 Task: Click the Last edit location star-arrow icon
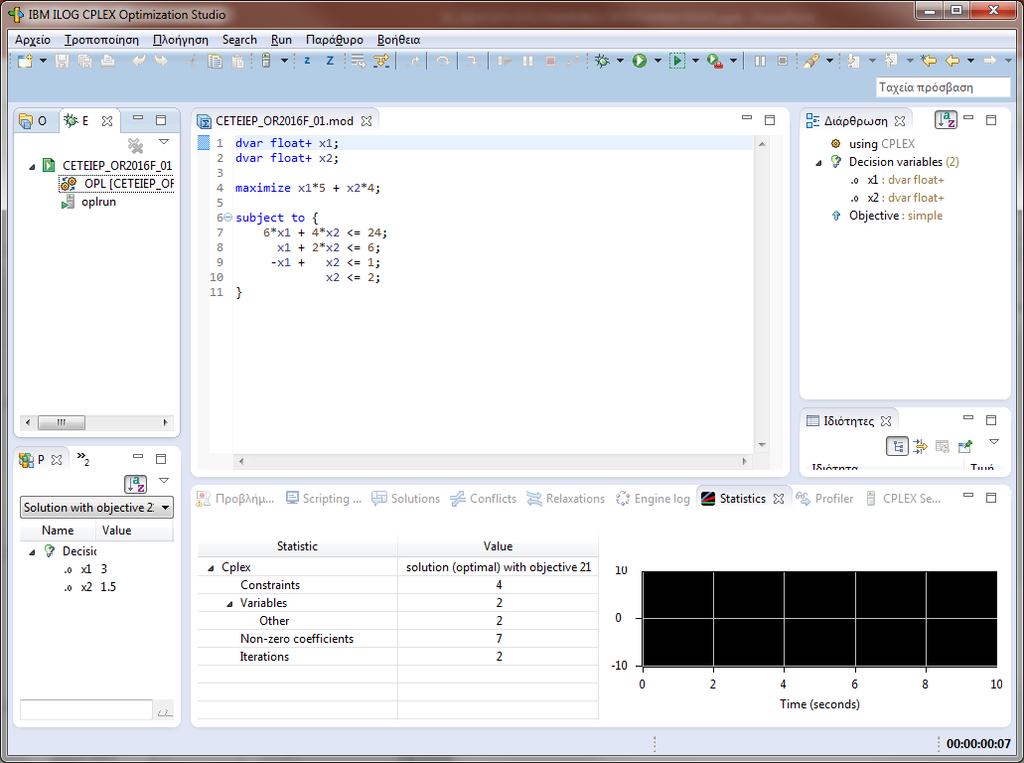[x=928, y=61]
